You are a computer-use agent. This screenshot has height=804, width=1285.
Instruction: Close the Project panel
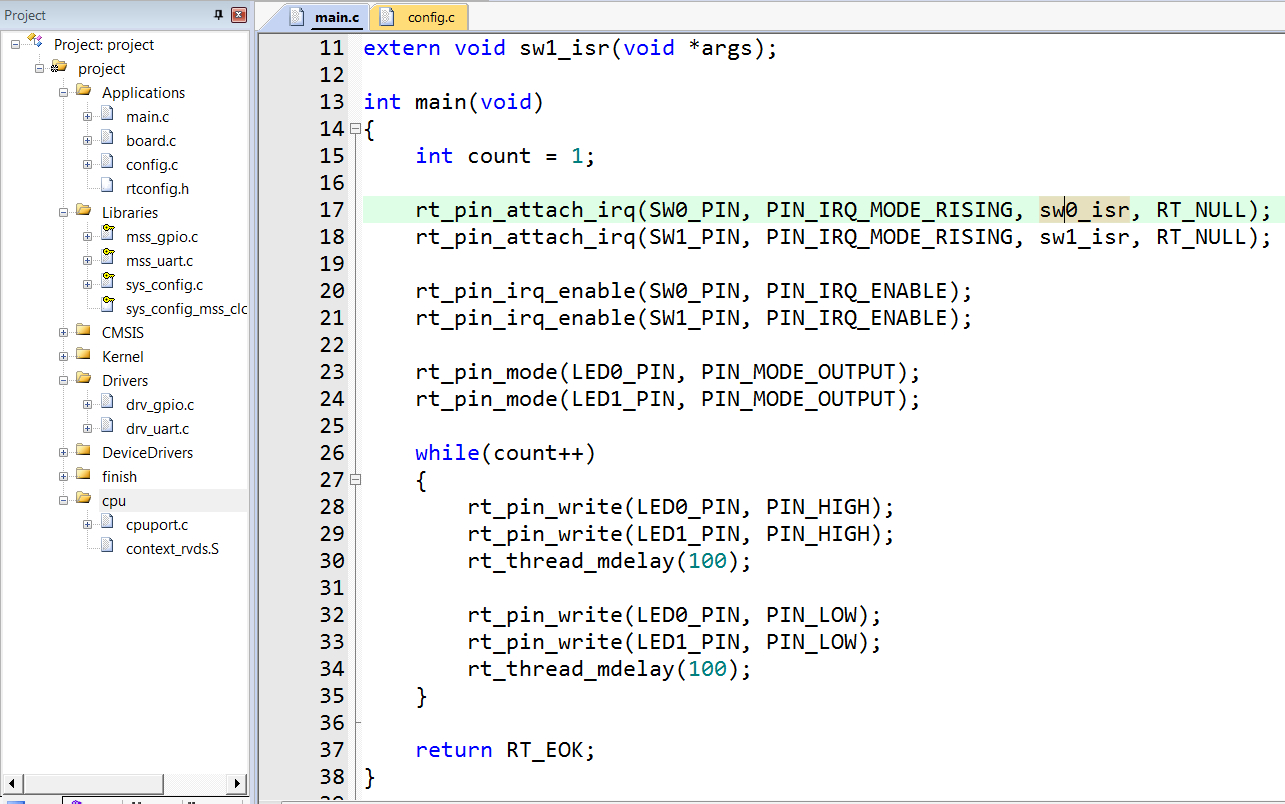(239, 15)
